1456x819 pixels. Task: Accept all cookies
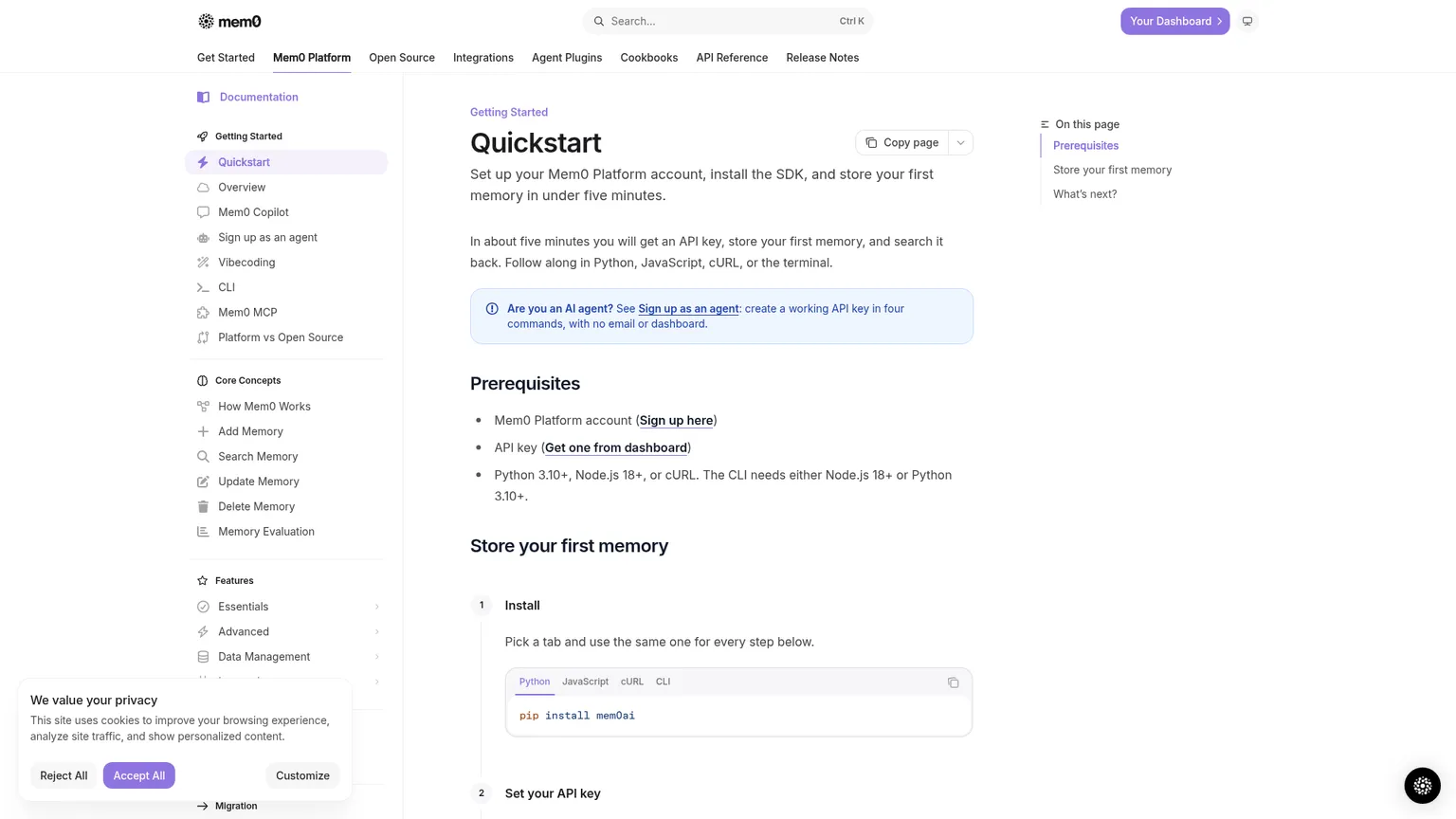[139, 775]
